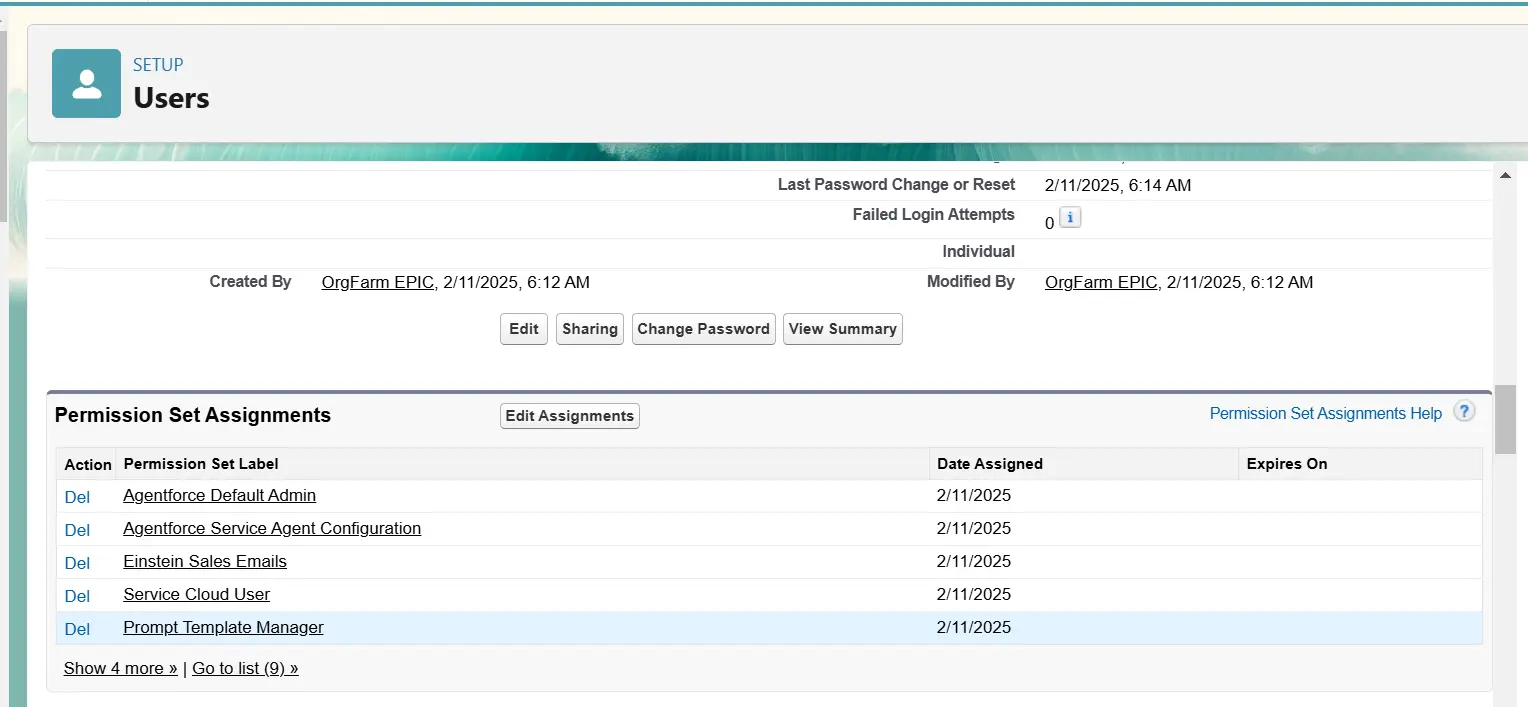Open the Agentforce Service Agent Configuration permission set
Image resolution: width=1528 pixels, height=707 pixels.
pos(272,529)
